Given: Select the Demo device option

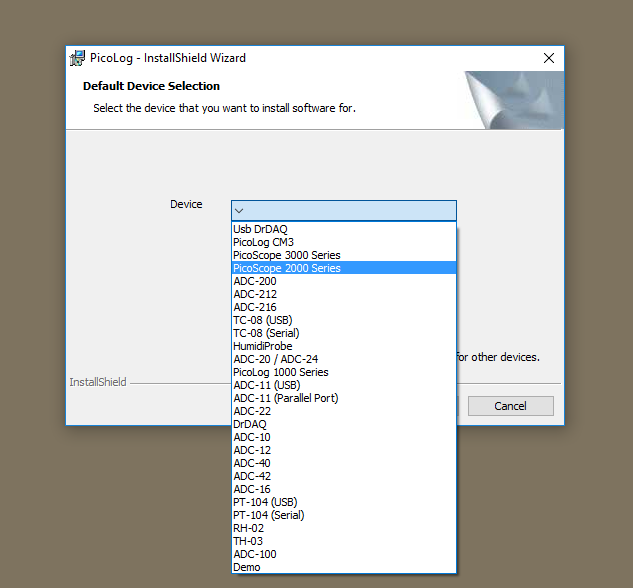Looking at the screenshot, I should click(344, 567).
